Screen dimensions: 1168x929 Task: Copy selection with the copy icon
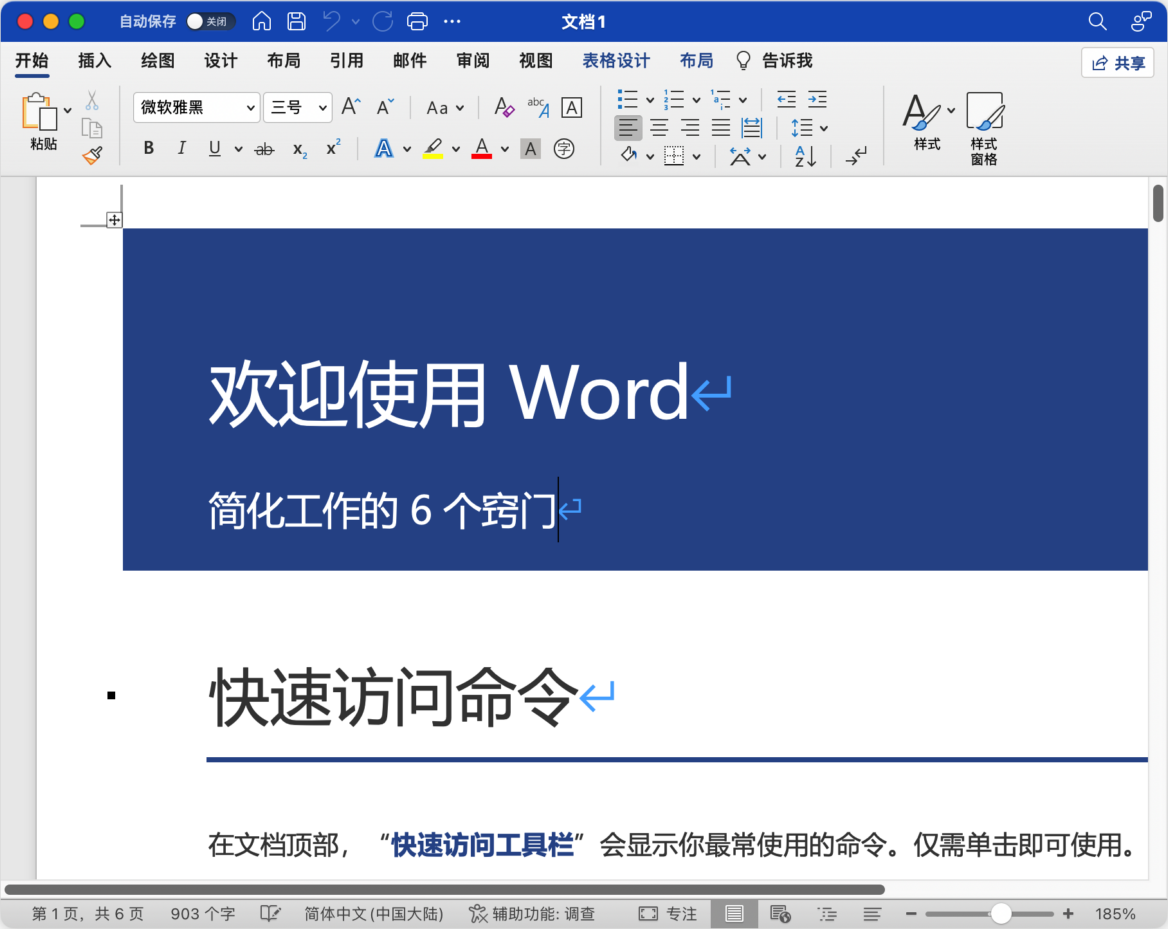click(92, 128)
